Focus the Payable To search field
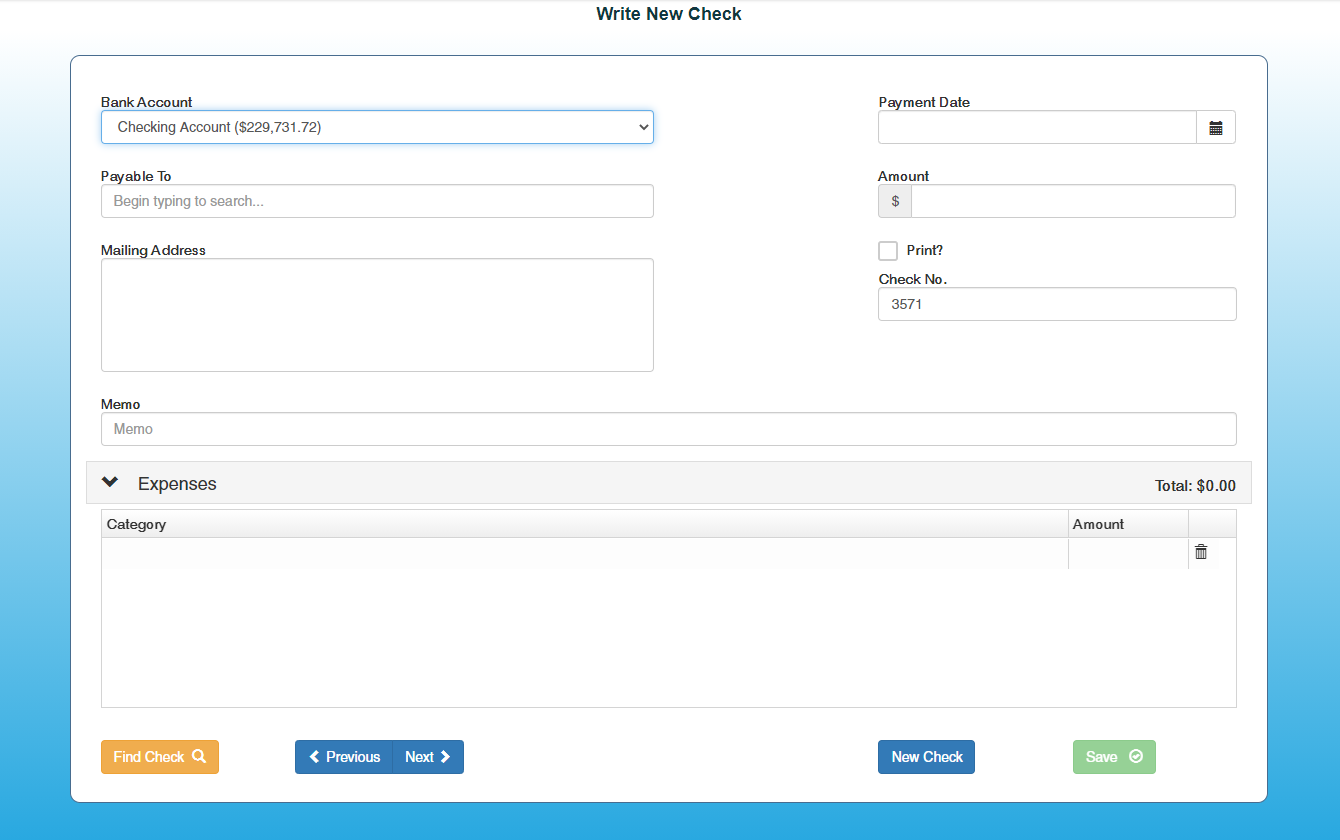1340x840 pixels. (x=377, y=201)
